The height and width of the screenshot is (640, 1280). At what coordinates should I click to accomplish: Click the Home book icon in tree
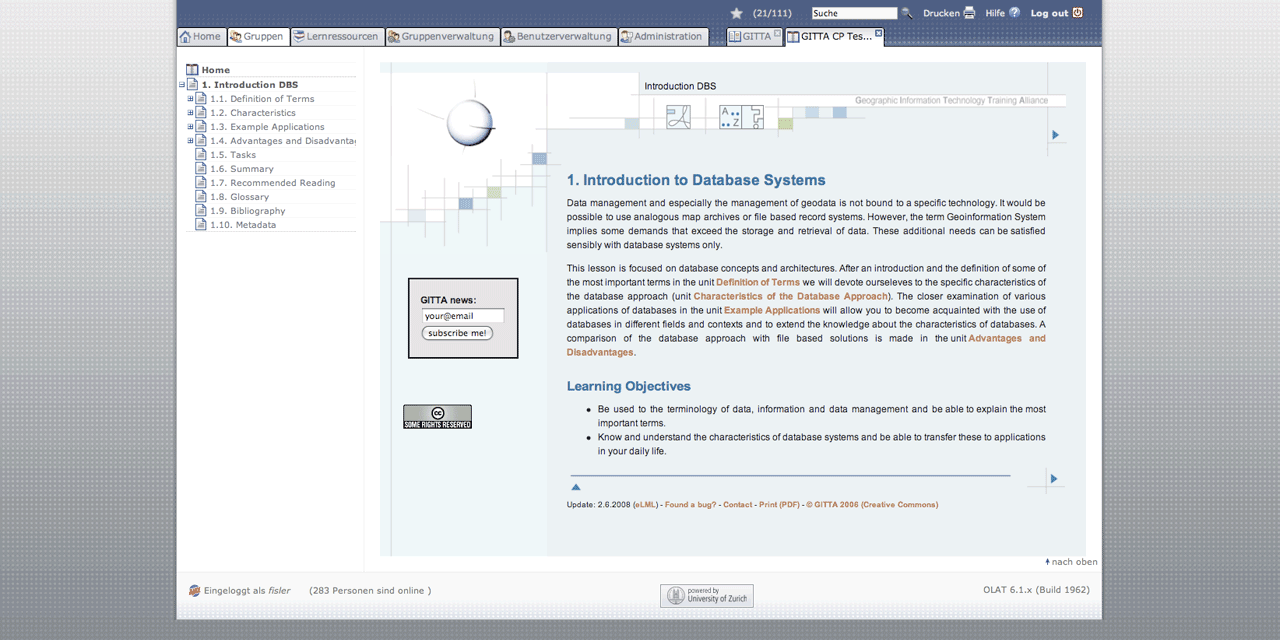[192, 70]
